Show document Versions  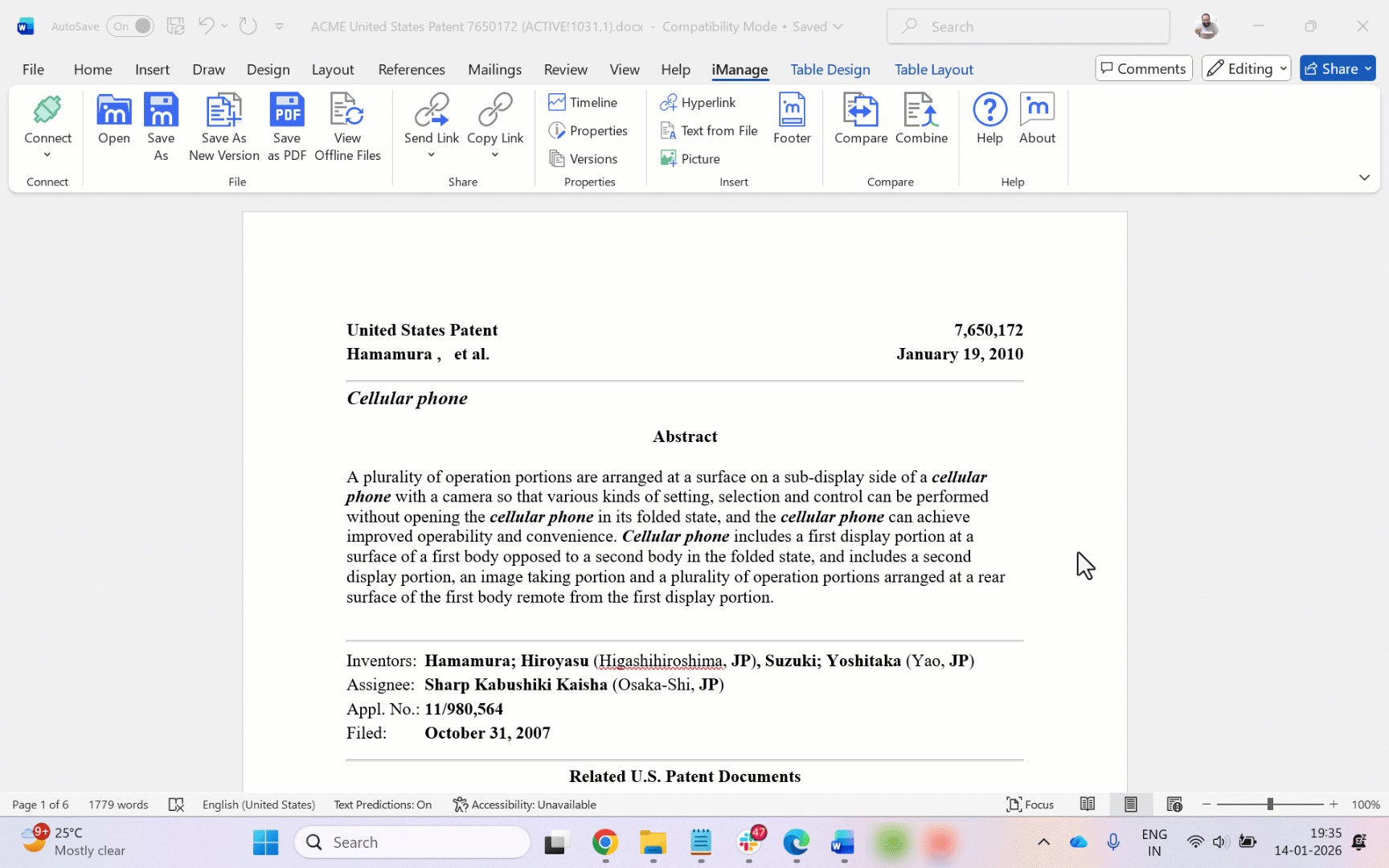click(583, 159)
